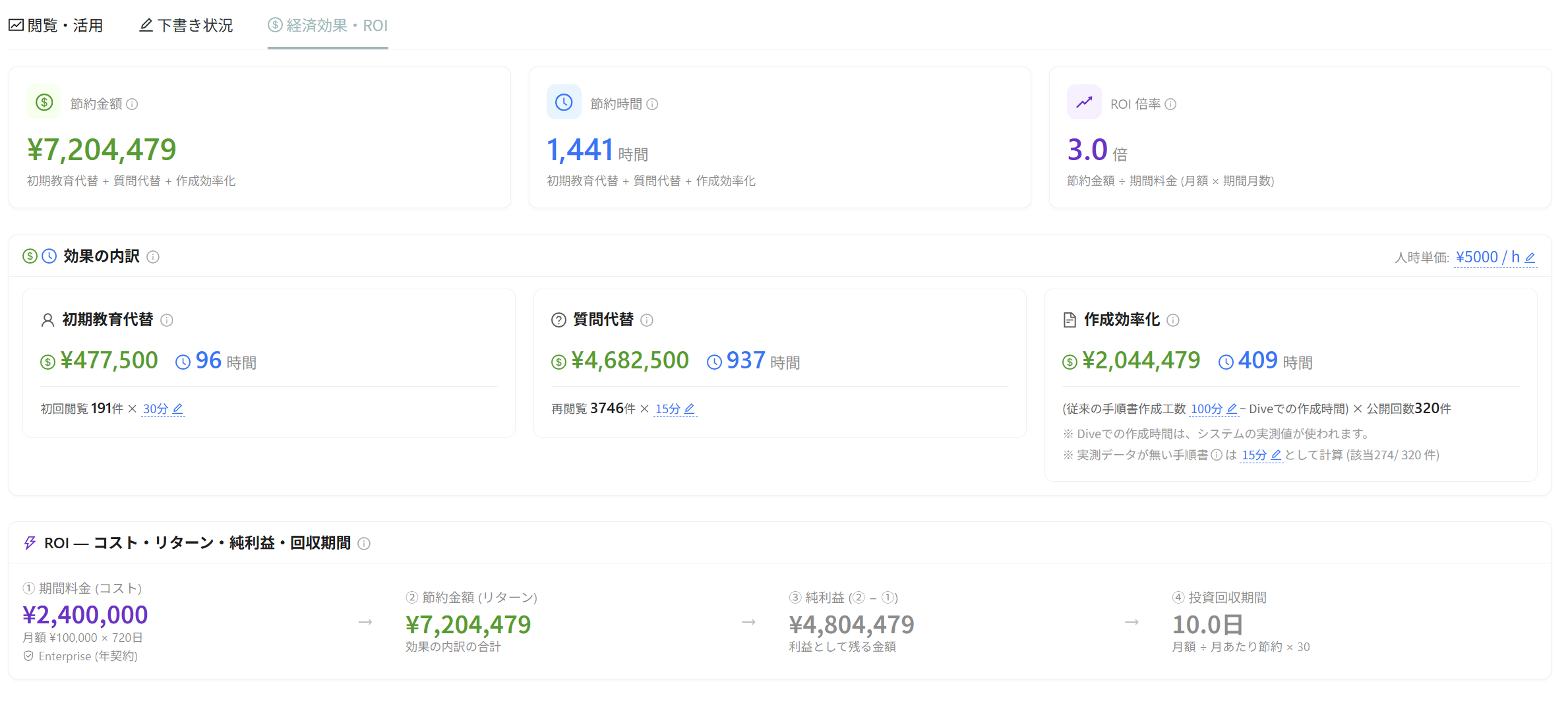Screen dimensions: 1568x713
Task: Click the ¥7,204,479 節約金額 total
Action: 102,150
